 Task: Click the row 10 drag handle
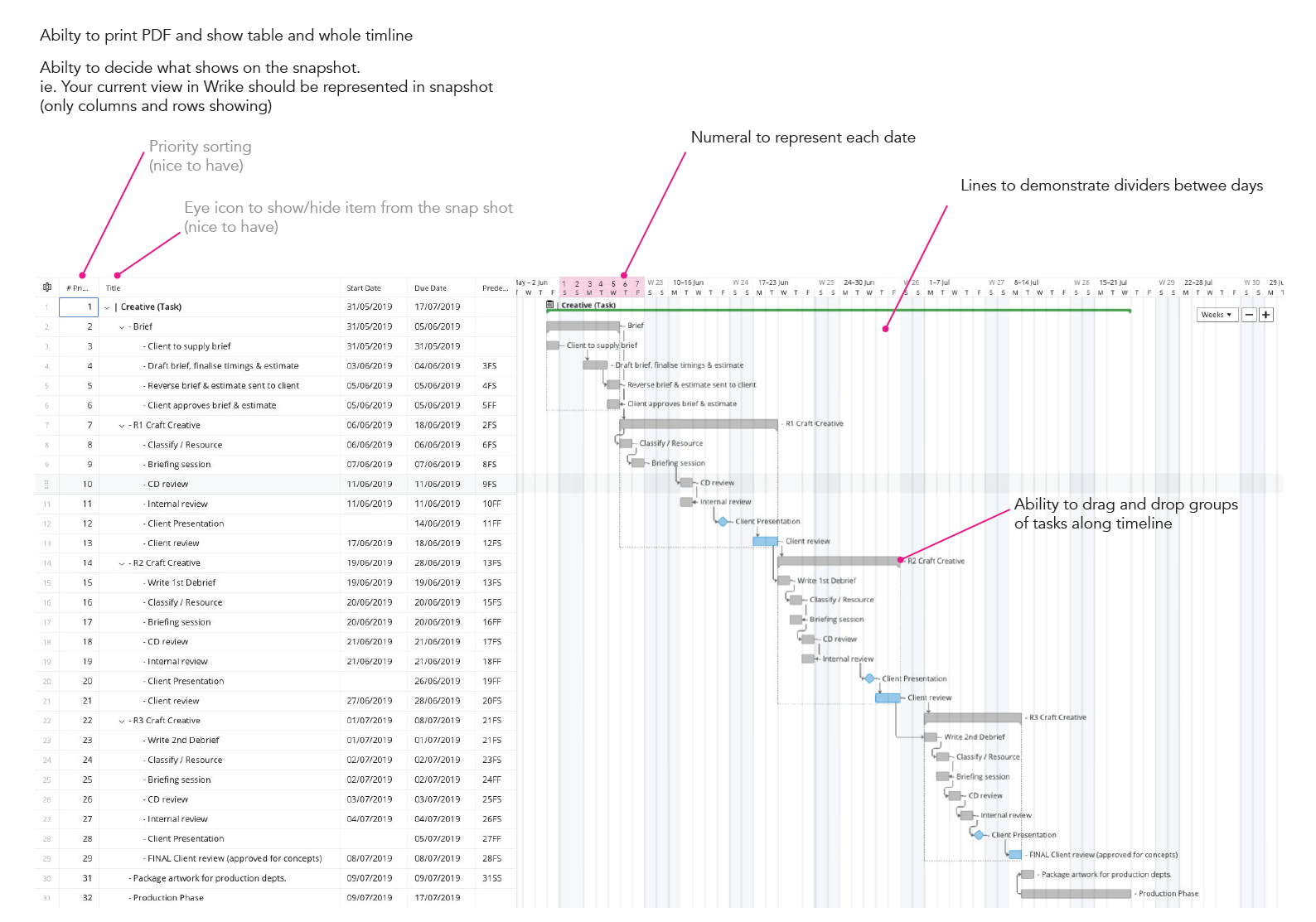(x=46, y=485)
